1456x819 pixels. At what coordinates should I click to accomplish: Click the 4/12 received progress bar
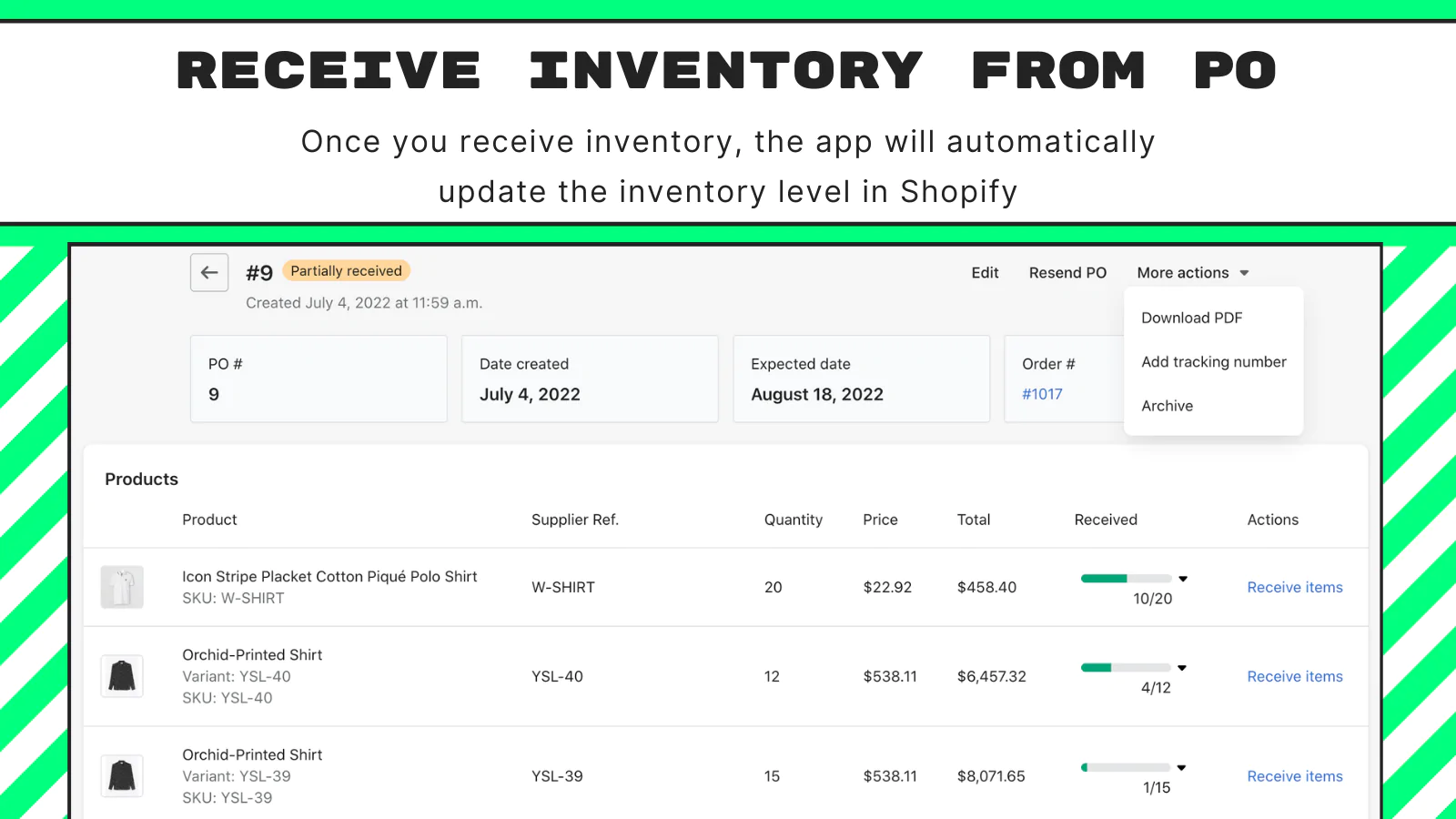click(x=1126, y=668)
